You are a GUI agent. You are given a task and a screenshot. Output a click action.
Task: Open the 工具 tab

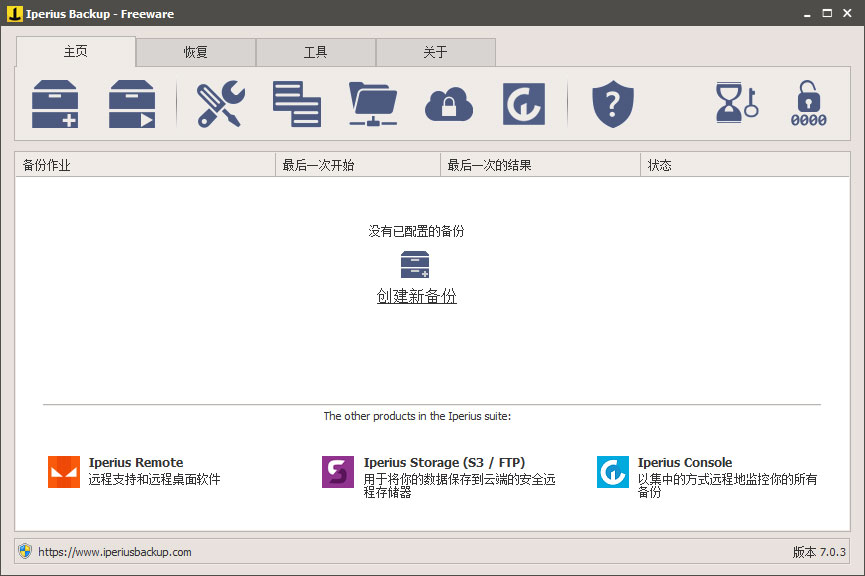[x=316, y=52]
